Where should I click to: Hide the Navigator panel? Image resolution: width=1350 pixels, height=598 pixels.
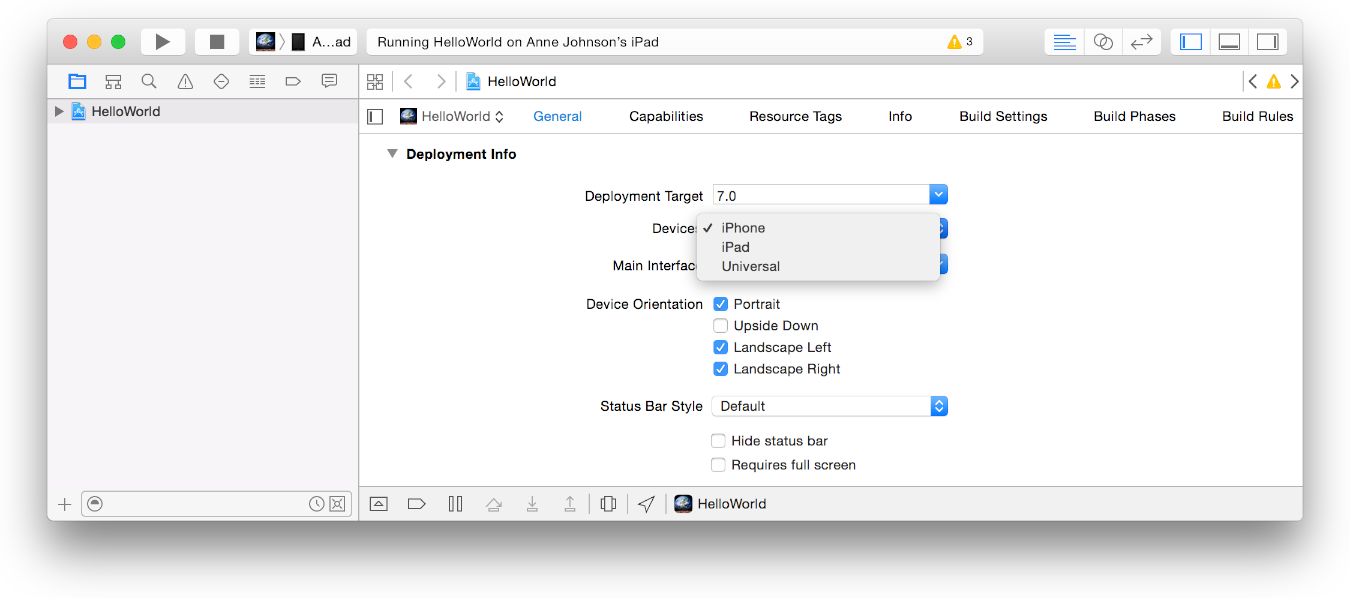(1190, 42)
